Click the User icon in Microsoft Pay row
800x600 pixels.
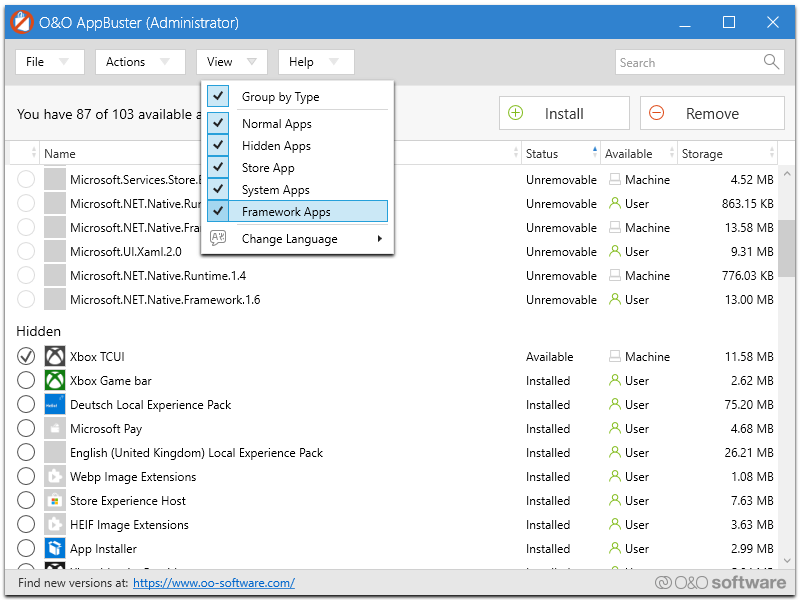pyautogui.click(x=615, y=428)
